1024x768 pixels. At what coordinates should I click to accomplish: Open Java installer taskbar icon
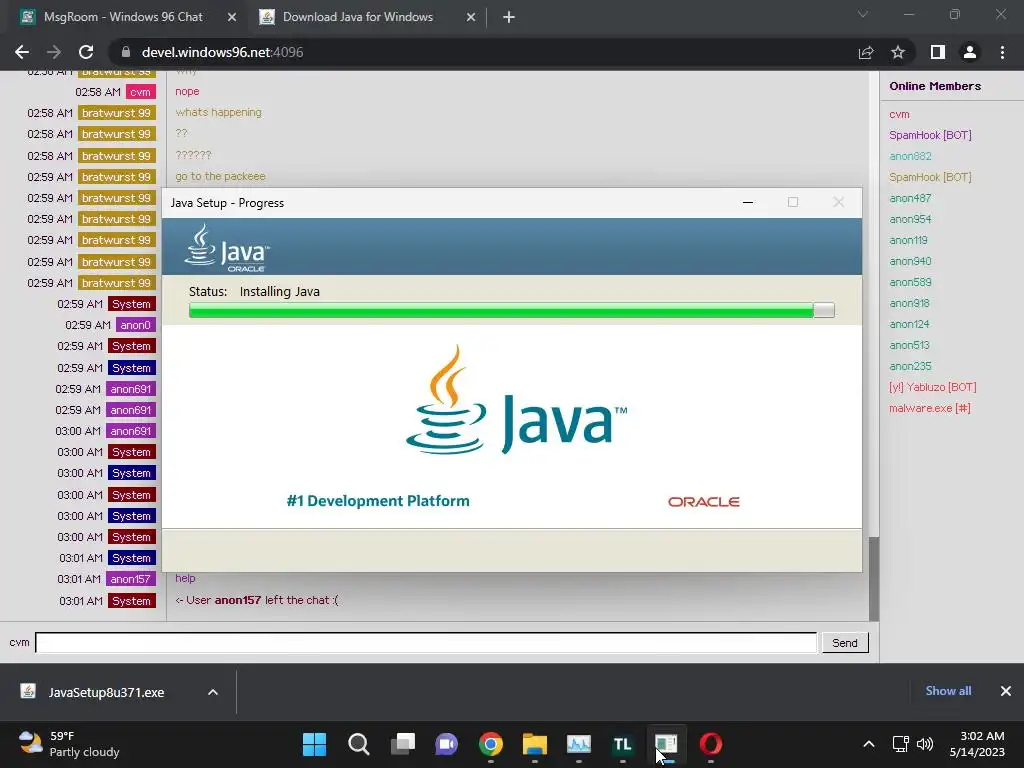(666, 744)
